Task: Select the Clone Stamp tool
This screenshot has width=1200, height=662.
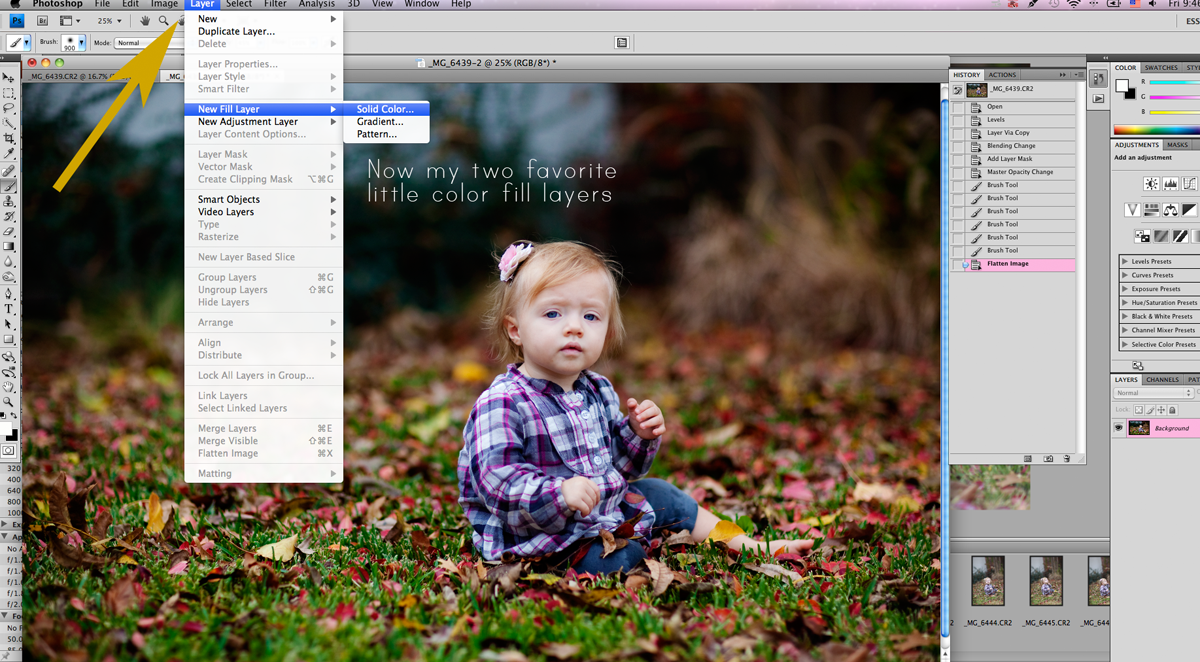Action: coord(9,201)
